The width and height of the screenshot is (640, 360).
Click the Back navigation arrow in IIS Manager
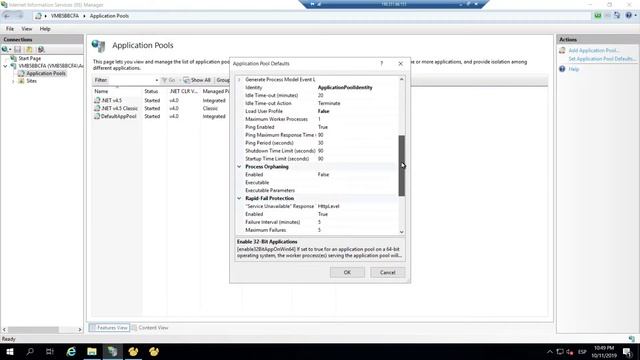click(x=7, y=16)
